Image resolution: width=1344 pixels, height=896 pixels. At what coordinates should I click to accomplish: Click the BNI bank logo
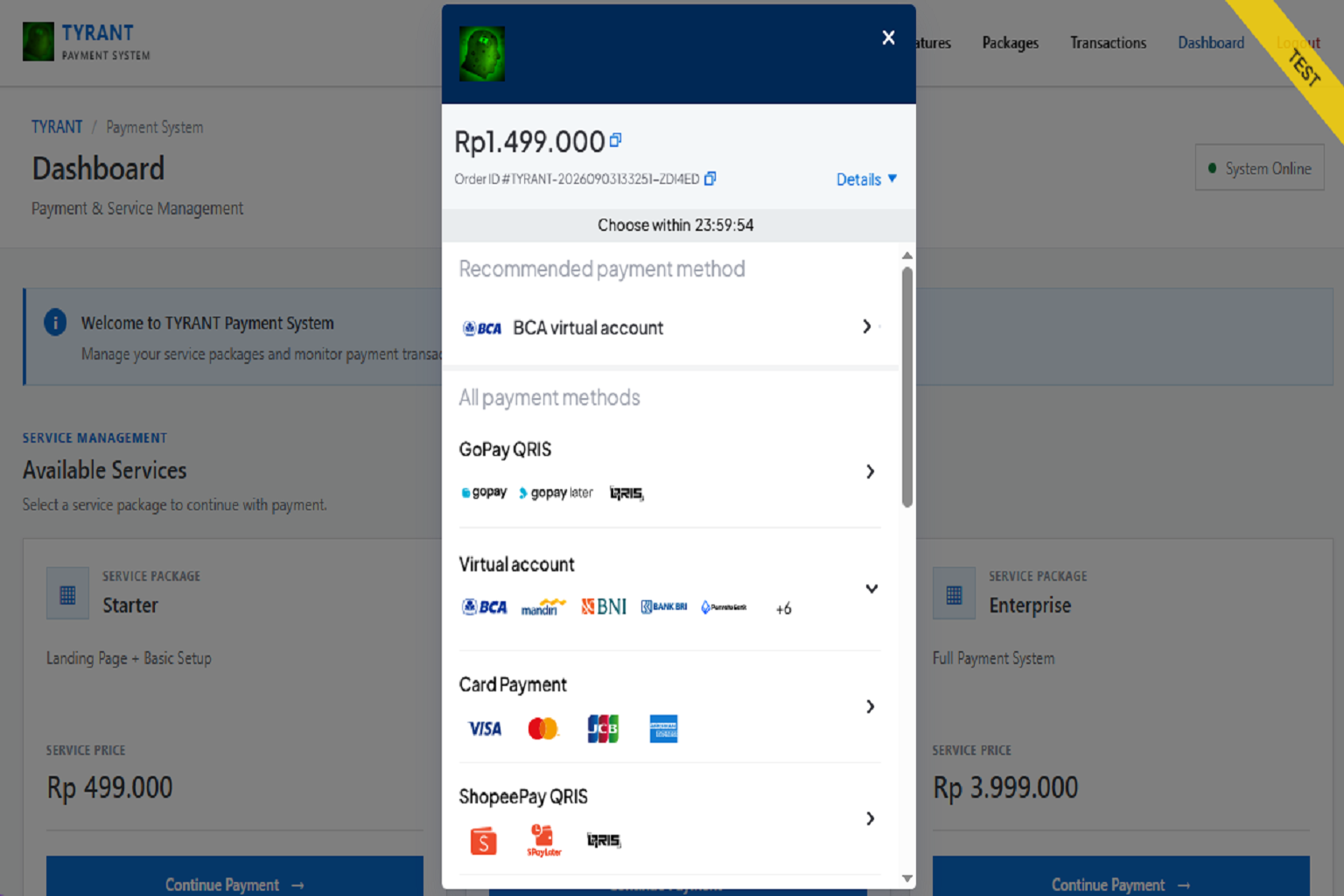(604, 606)
